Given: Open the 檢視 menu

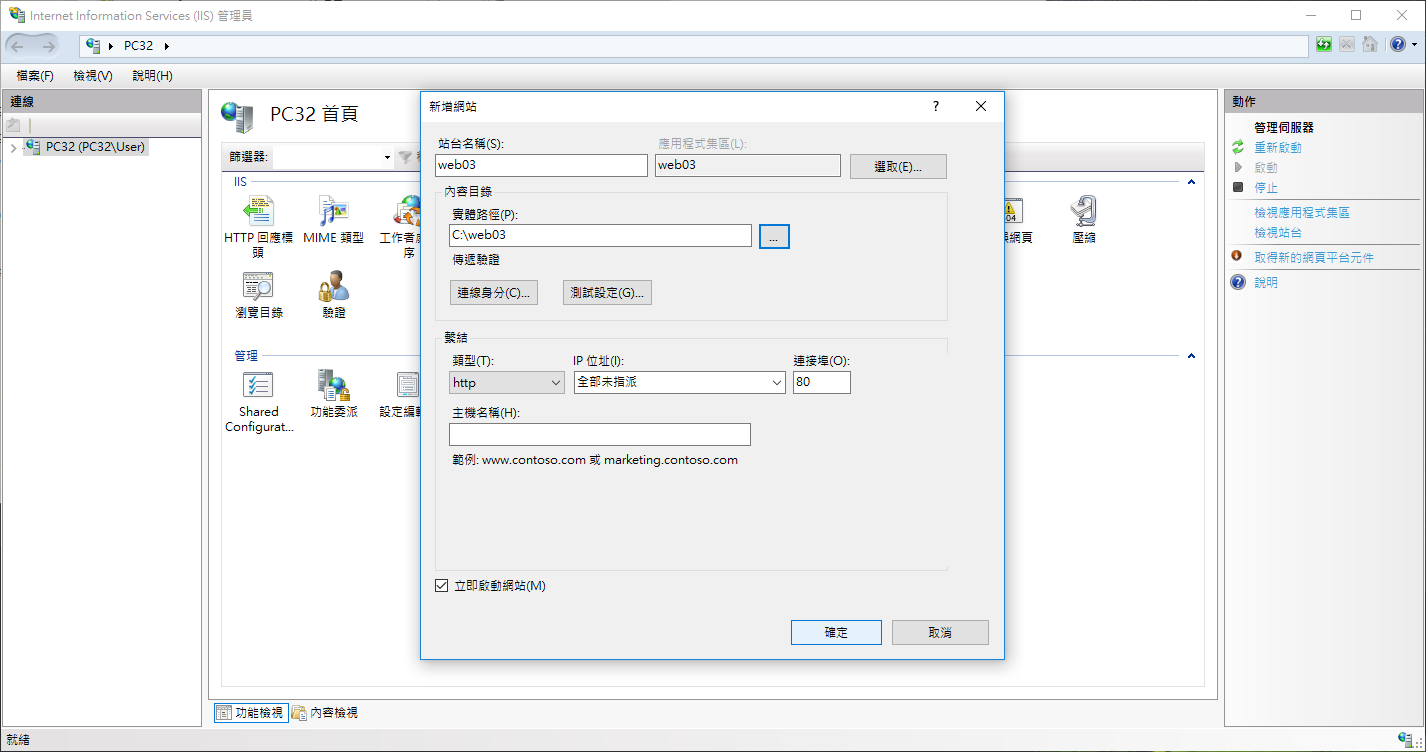Looking at the screenshot, I should point(92,76).
